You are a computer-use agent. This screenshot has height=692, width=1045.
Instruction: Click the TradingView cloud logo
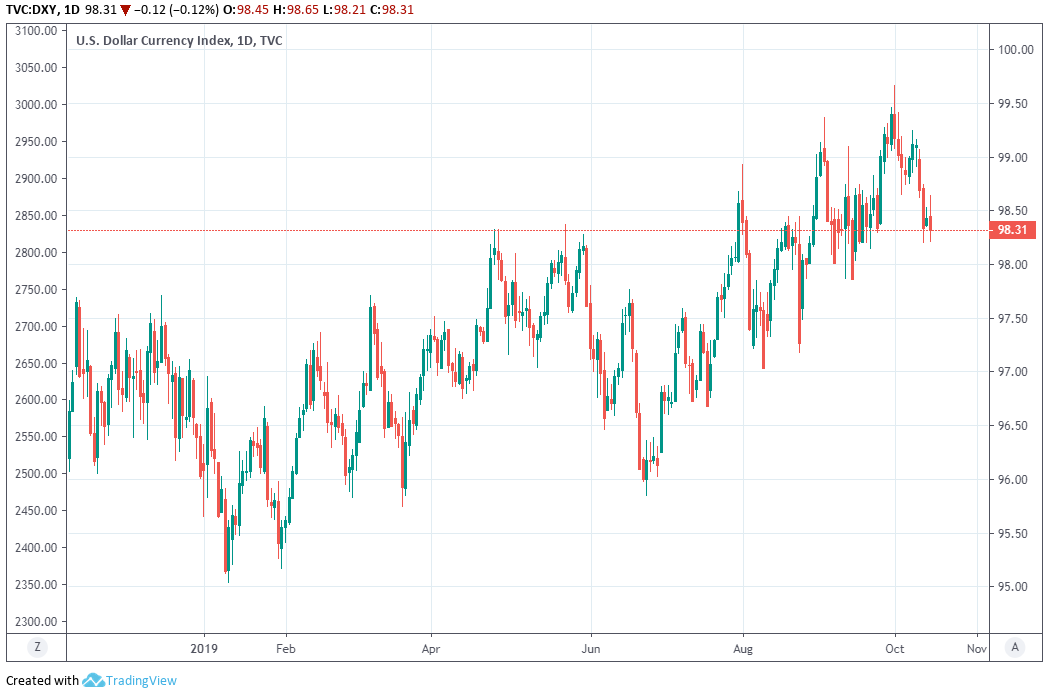tap(93, 681)
